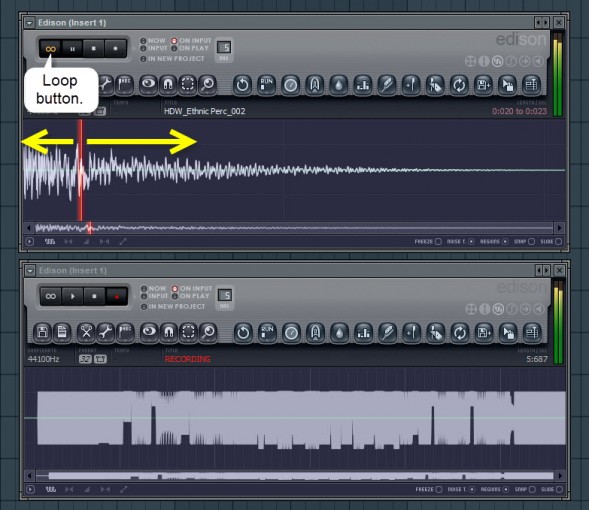Click the cursor drag-sample icon in recording Edison
Image resolution: width=589 pixels, height=510 pixels.
508,332
